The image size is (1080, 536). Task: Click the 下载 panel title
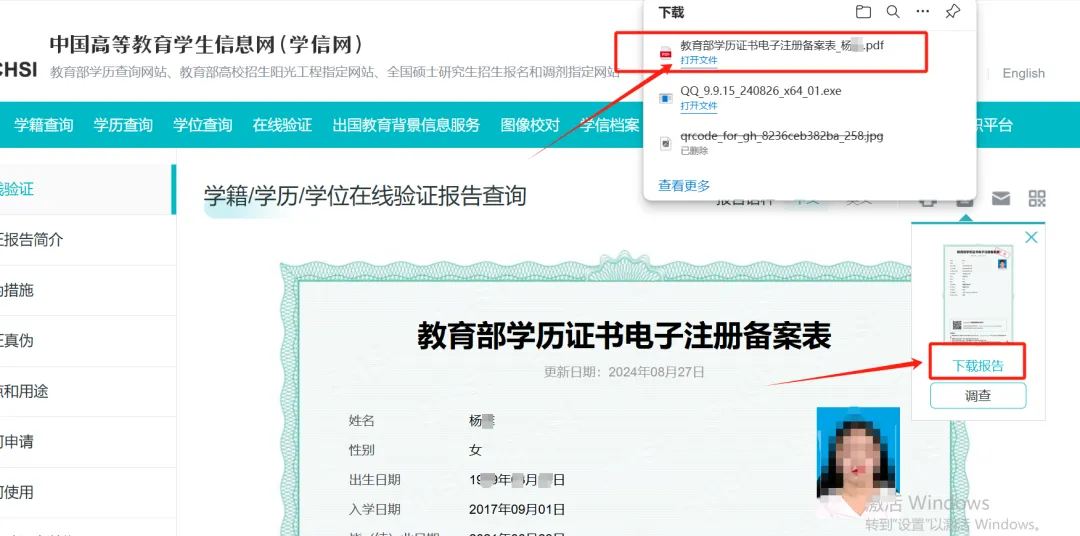pos(672,12)
